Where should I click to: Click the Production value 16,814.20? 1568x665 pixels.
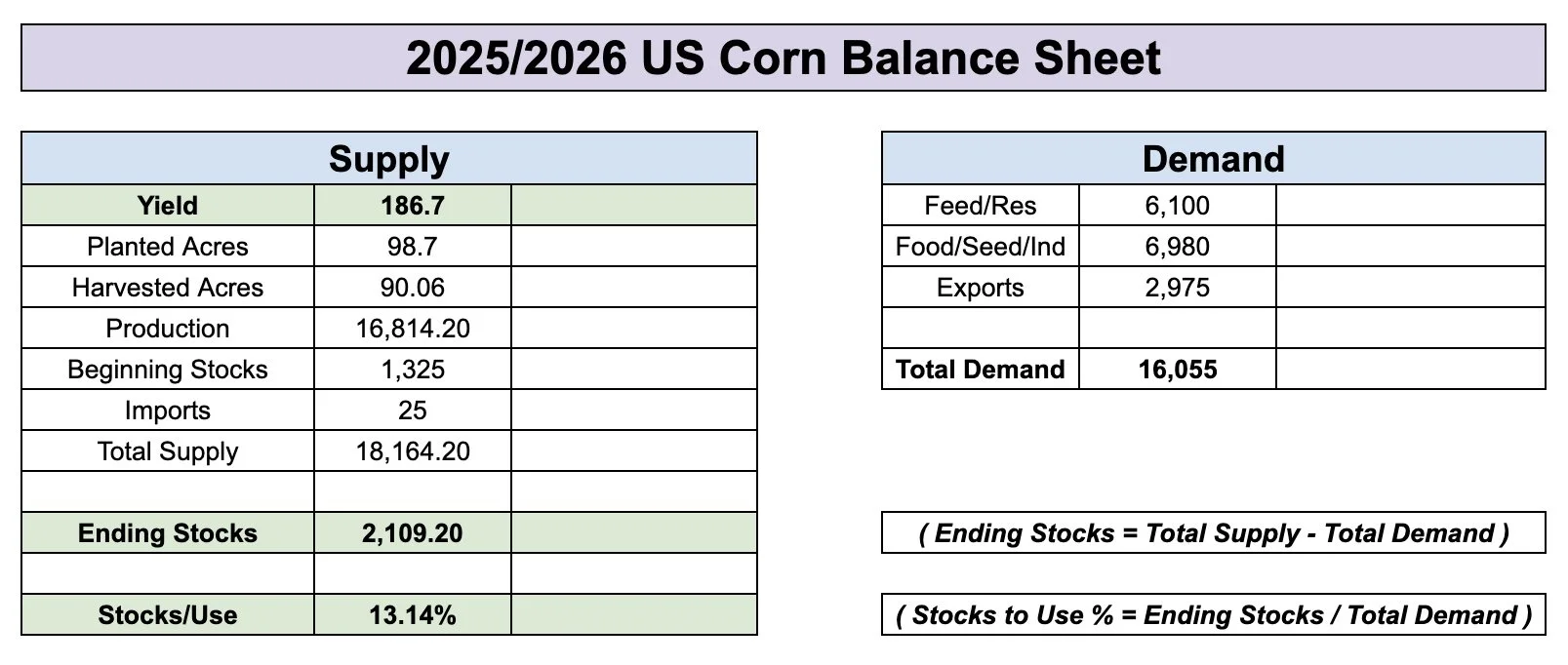[x=413, y=329]
